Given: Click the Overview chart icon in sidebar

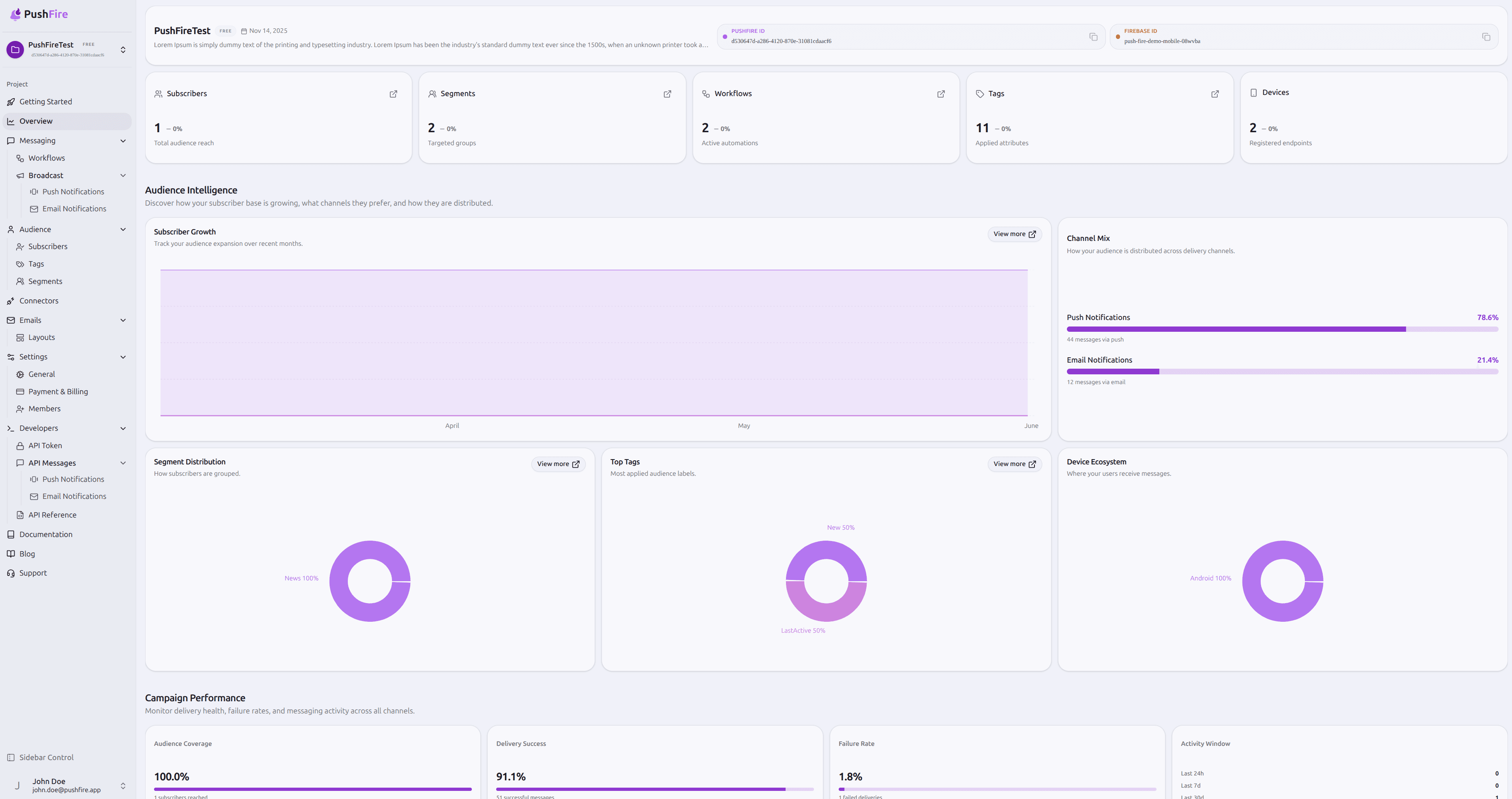Looking at the screenshot, I should [x=11, y=122].
